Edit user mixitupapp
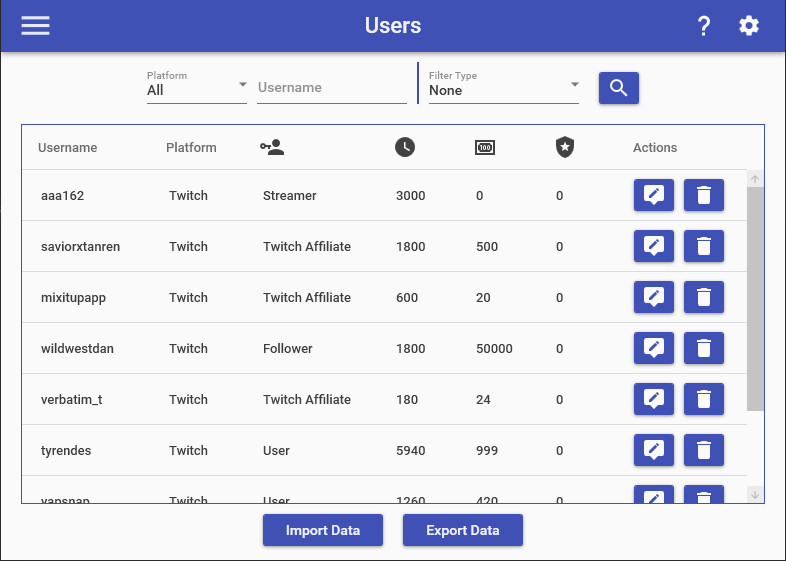 (653, 298)
